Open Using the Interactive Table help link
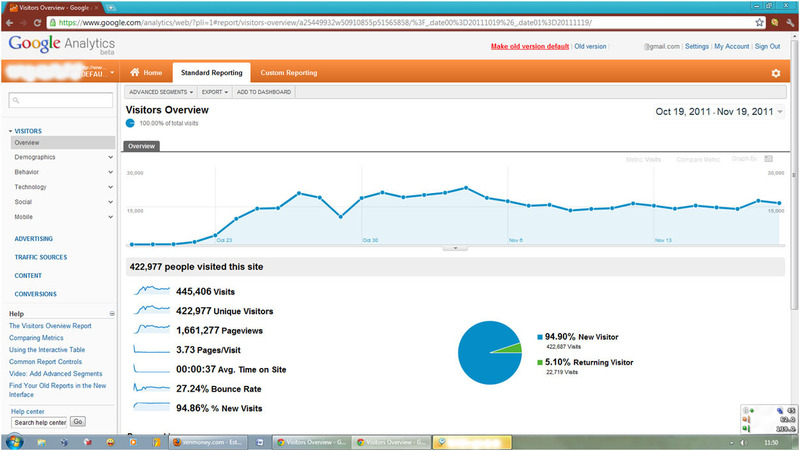The width and height of the screenshot is (800, 451). click(x=47, y=349)
